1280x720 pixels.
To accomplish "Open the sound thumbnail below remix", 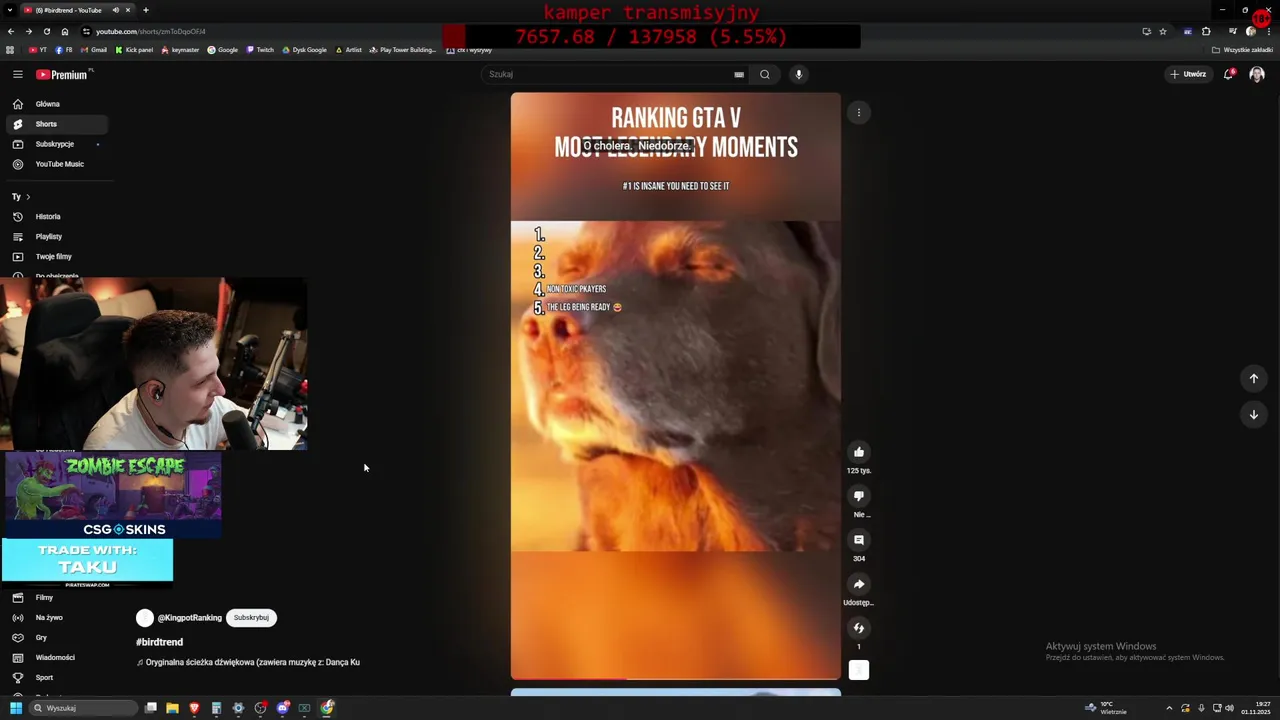I will point(859,670).
